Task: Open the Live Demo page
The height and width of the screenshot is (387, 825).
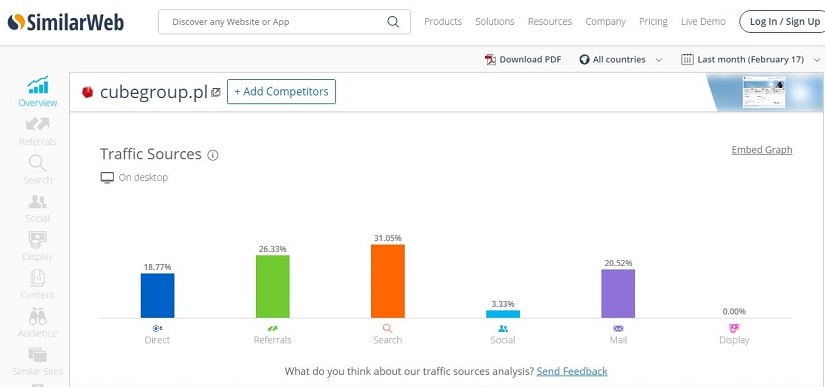Action: pos(703,22)
